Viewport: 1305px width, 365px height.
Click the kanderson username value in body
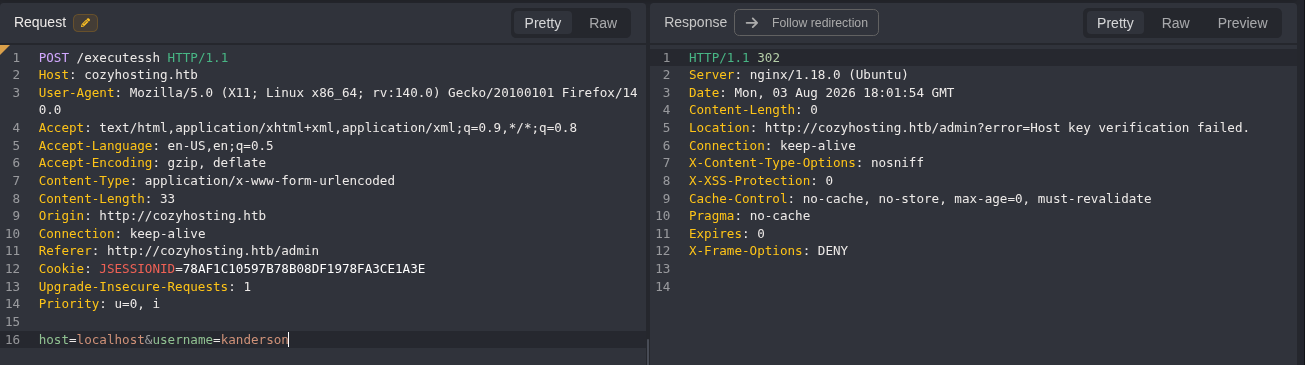[255, 340]
